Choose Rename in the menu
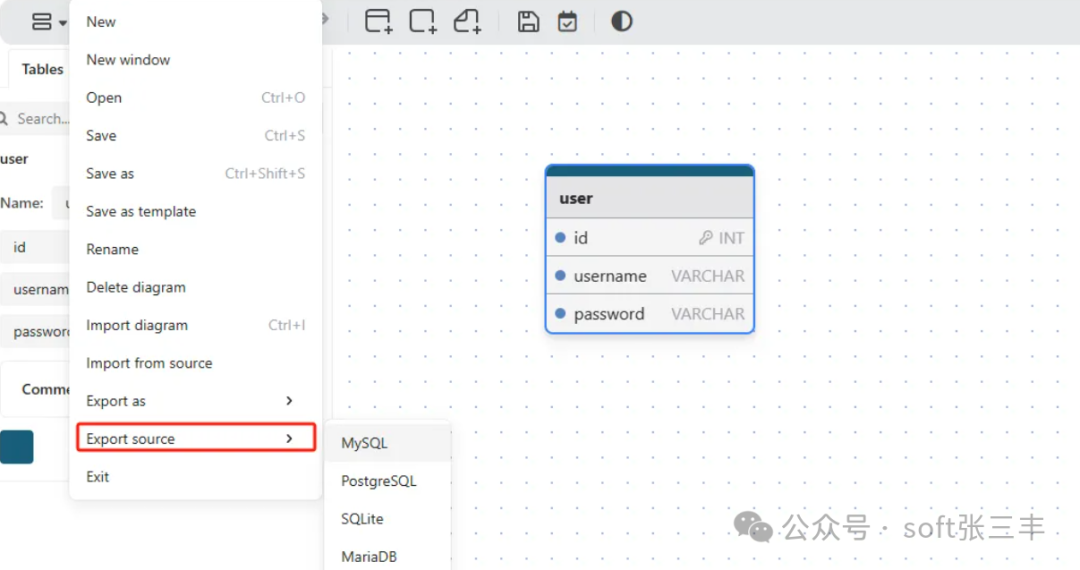Image resolution: width=1080 pixels, height=570 pixels. pos(196,249)
